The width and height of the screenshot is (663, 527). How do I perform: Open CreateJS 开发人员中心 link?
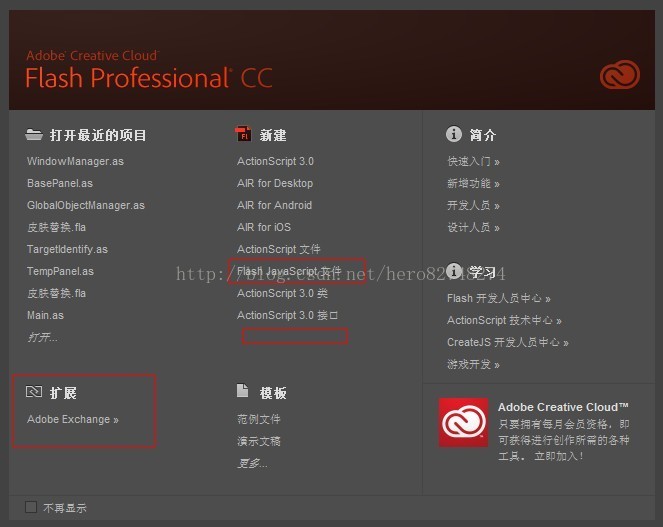pyautogui.click(x=508, y=342)
